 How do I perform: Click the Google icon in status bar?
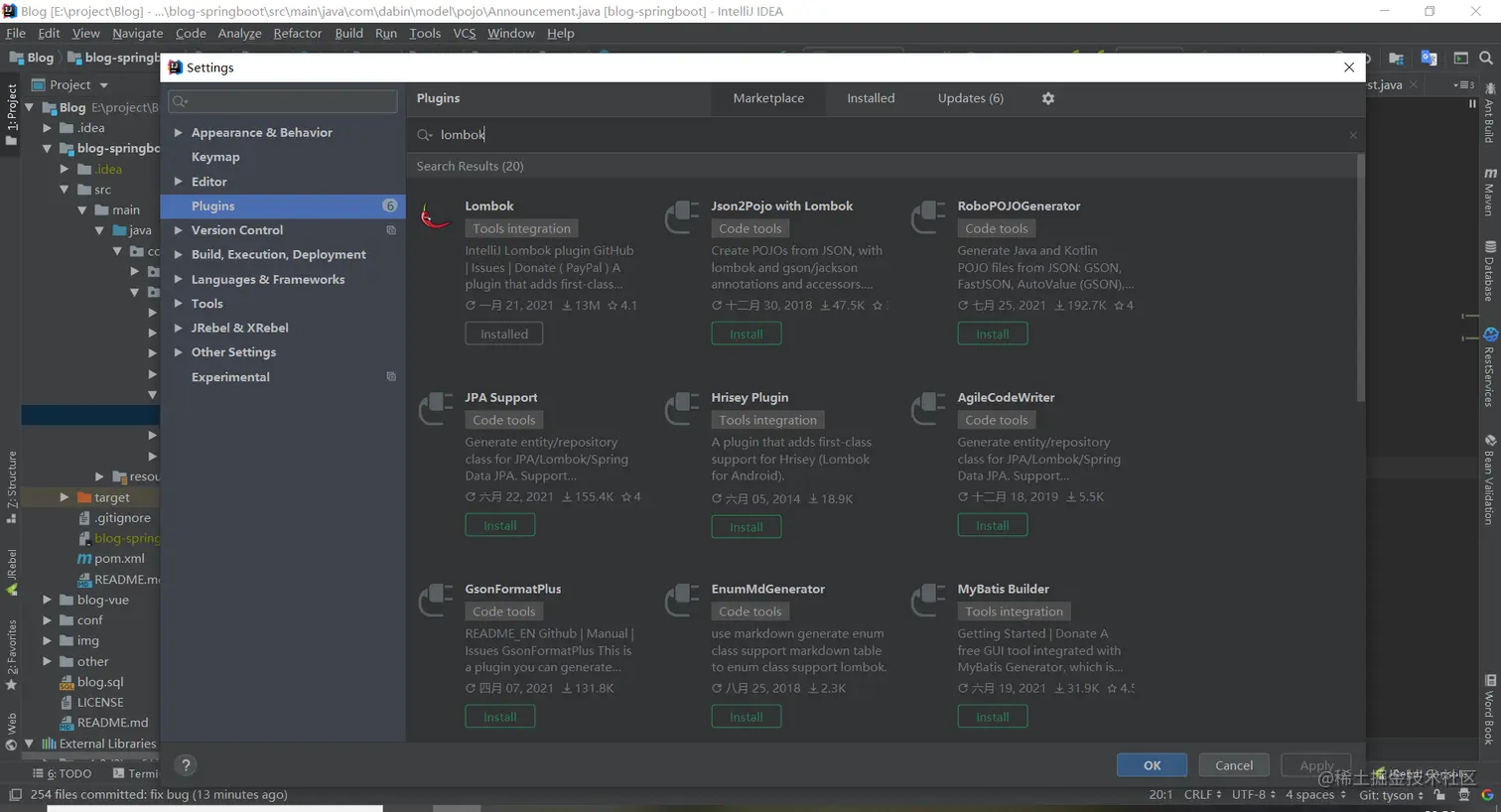1487,795
